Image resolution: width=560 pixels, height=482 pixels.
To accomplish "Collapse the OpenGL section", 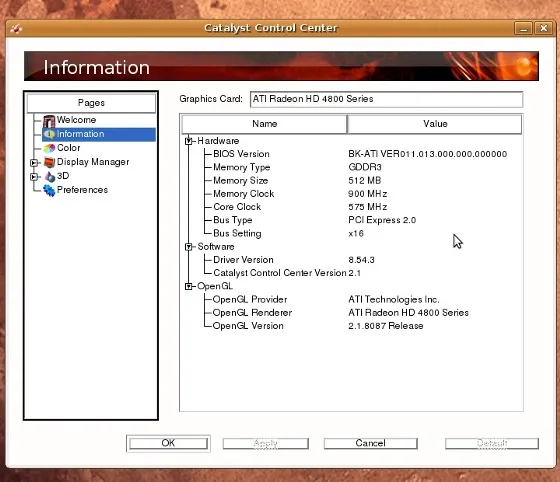I will click(x=189, y=286).
